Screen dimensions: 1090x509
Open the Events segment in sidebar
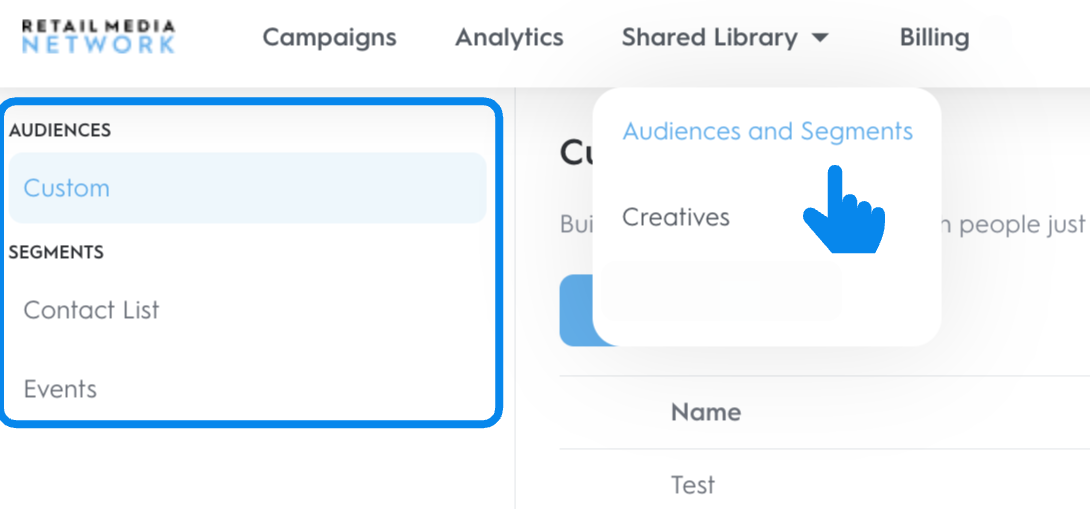pos(60,389)
